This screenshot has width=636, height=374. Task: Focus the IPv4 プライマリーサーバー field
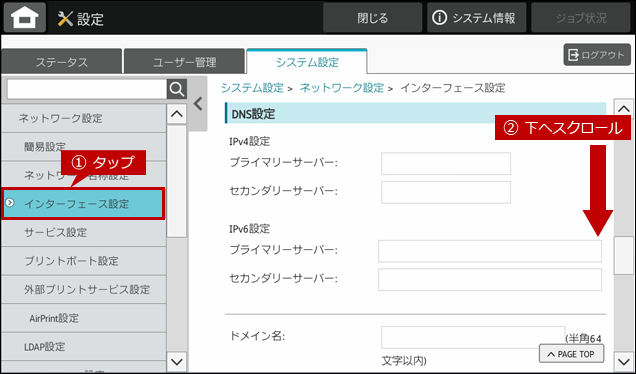tap(446, 163)
